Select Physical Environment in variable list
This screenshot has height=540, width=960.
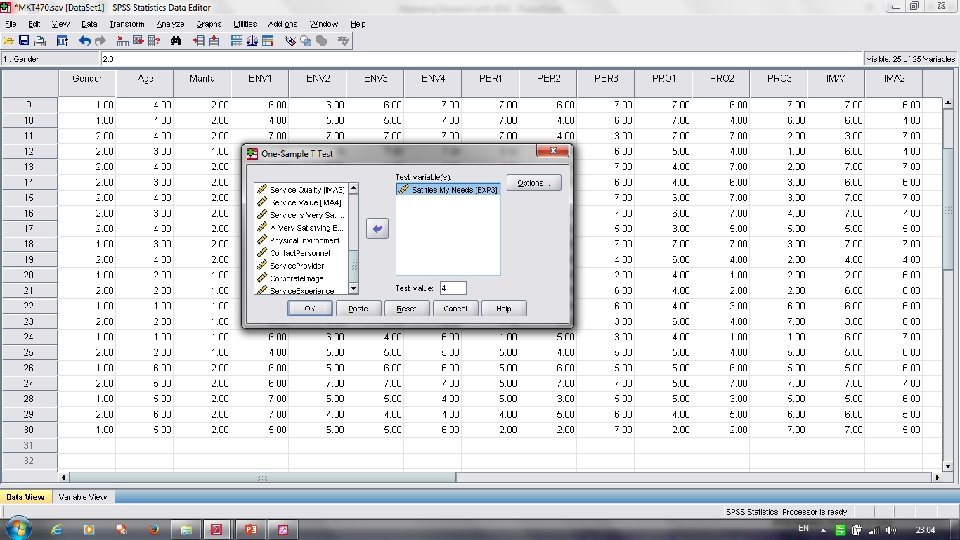301,241
